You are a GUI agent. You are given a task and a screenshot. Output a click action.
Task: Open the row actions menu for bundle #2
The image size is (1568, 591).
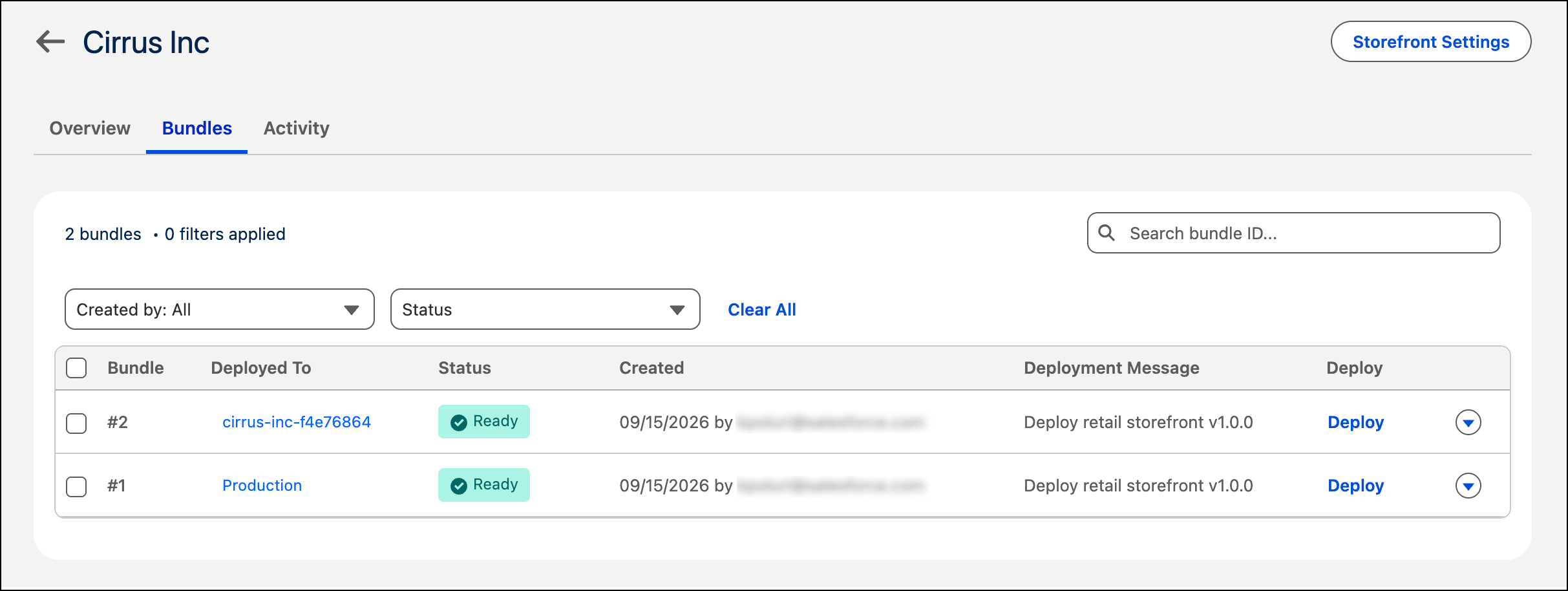click(x=1468, y=422)
